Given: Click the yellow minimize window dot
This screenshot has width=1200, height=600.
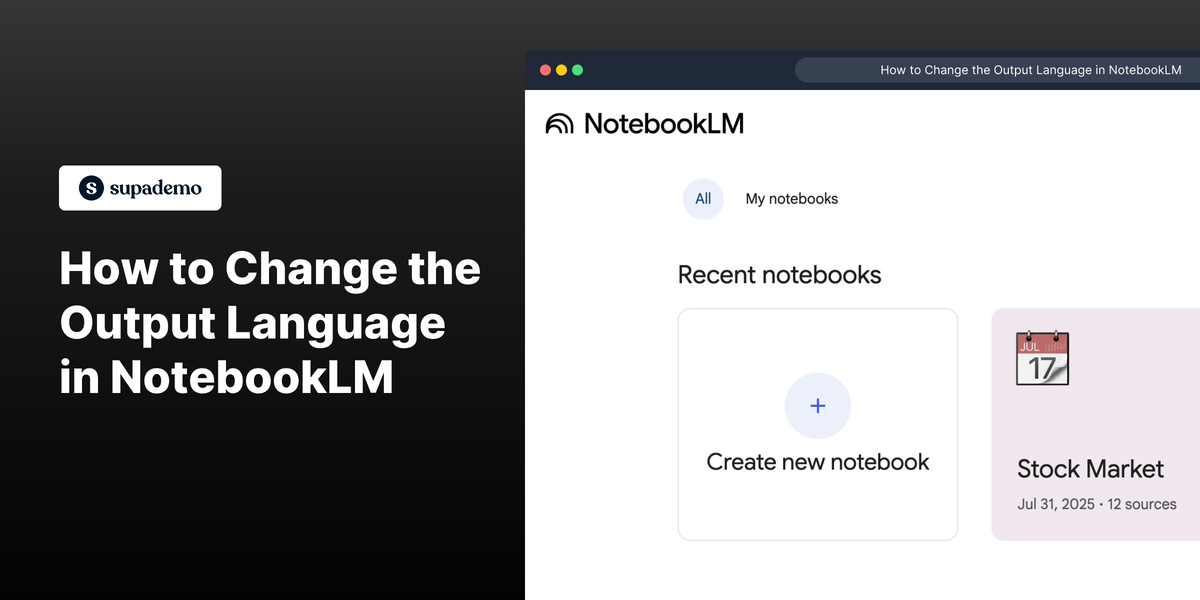Looking at the screenshot, I should (x=561, y=70).
